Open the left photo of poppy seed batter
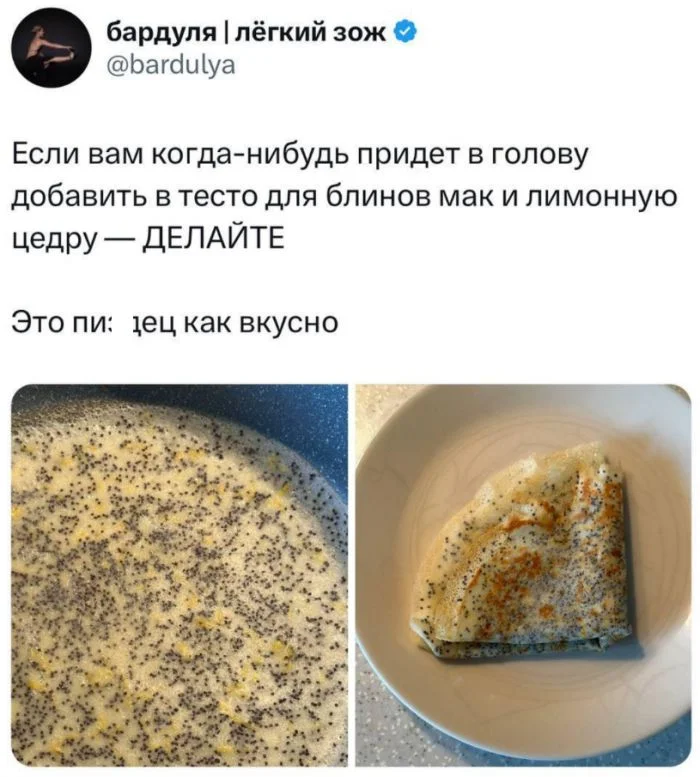Screen dimensions: 700x777 click(179, 575)
